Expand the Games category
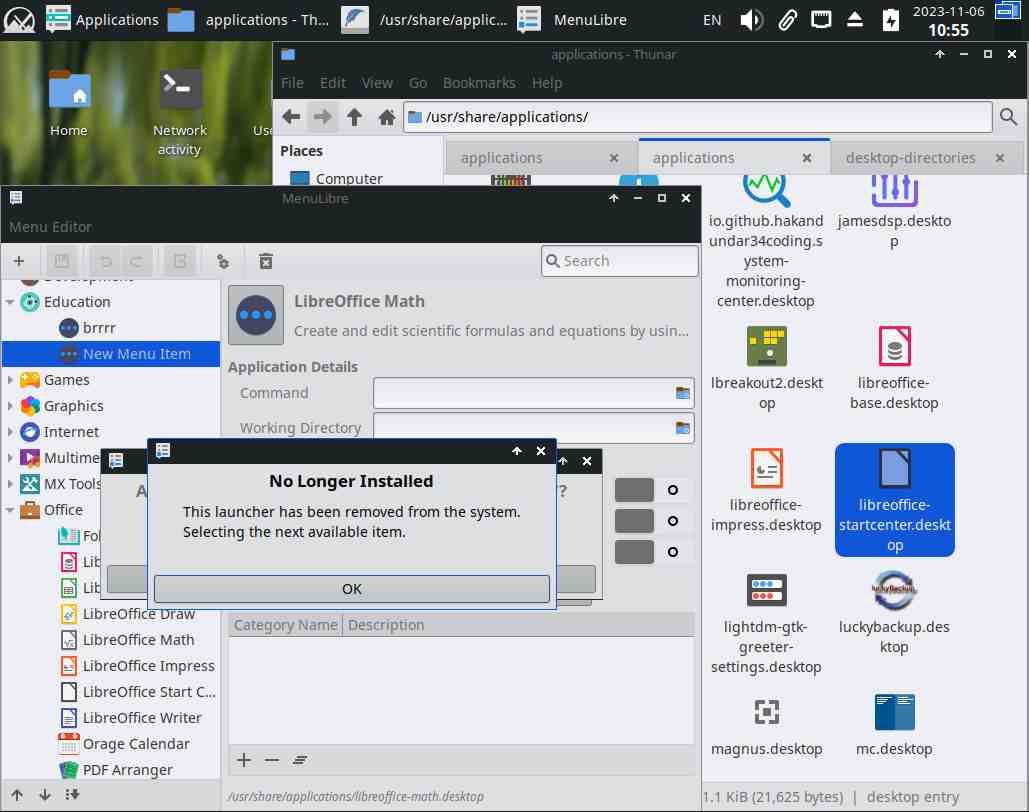1029x812 pixels. click(x=11, y=380)
